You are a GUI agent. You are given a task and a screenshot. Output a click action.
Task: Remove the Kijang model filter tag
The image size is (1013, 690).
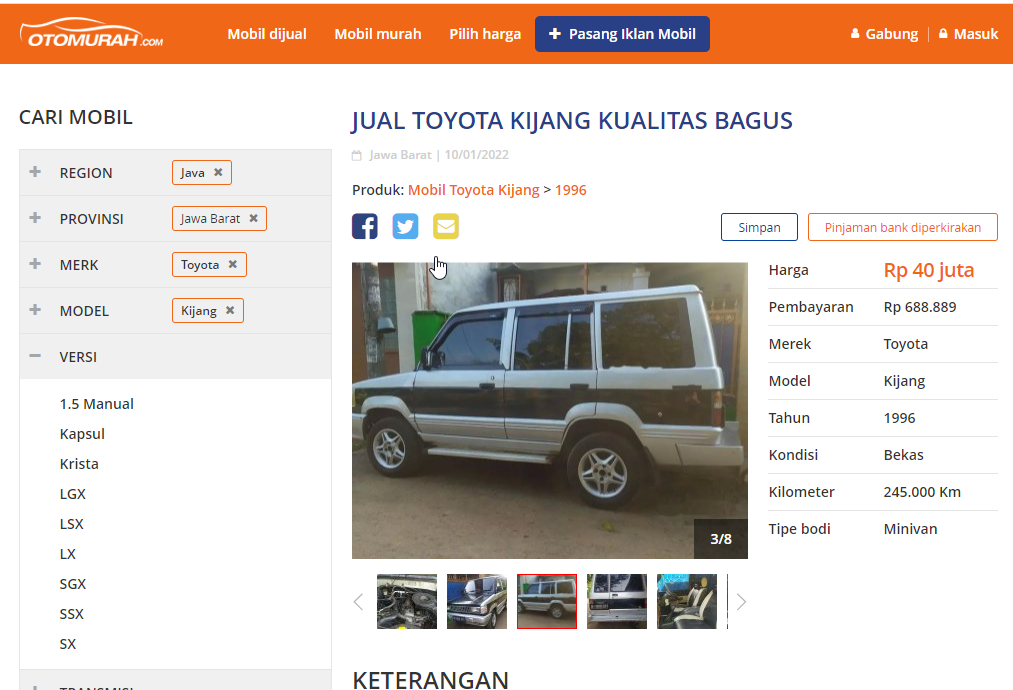pyautogui.click(x=229, y=311)
